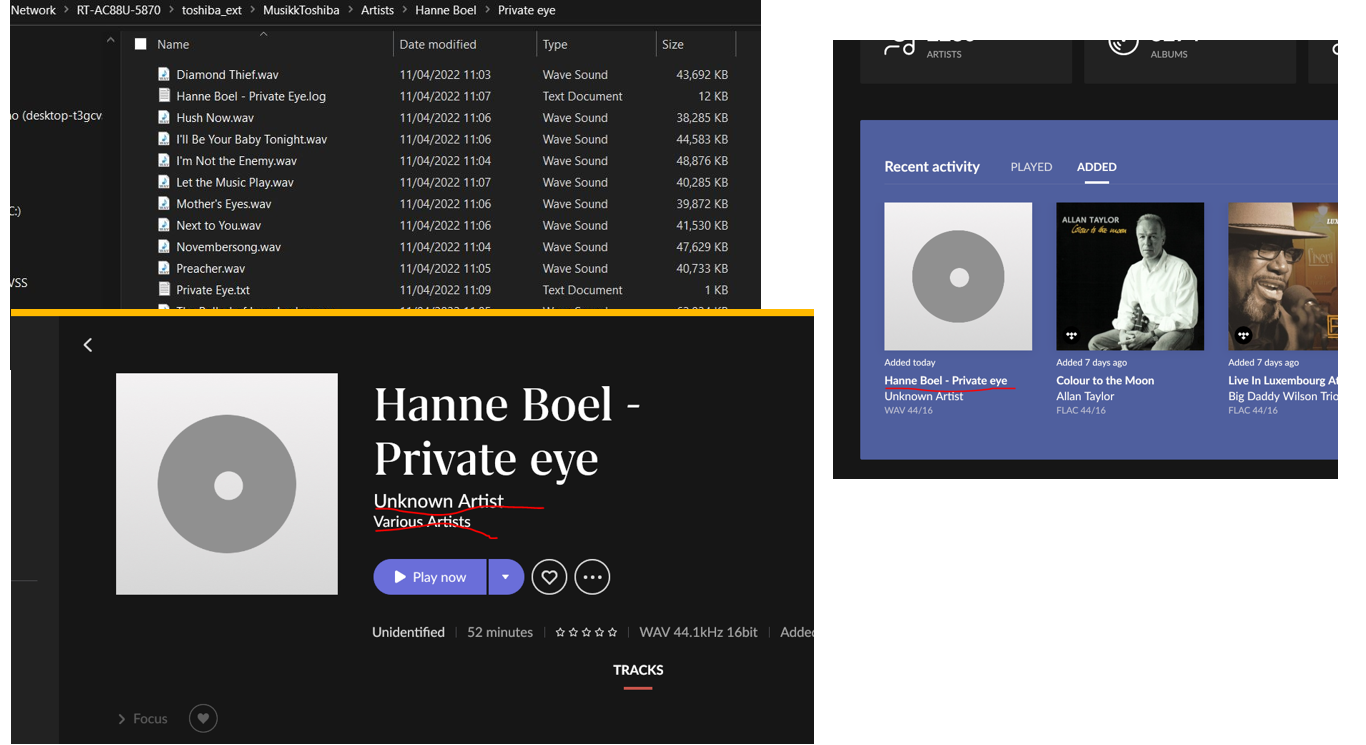The width and height of the screenshot is (1366, 745).
Task: Click Unknown Artist under the Recent activity album
Action: pos(924,396)
